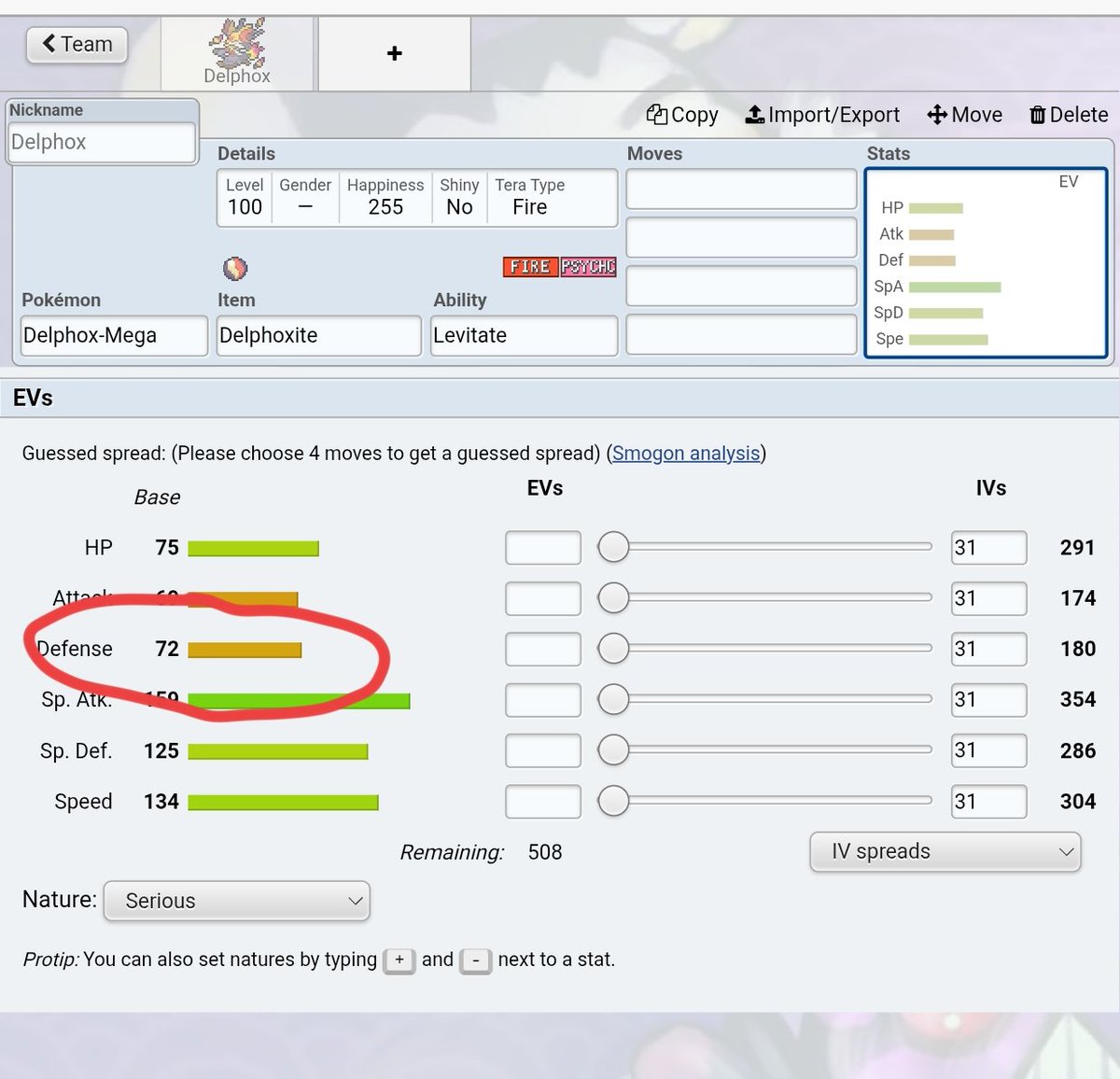Edit the Nickname field
Image resolution: width=1120 pixels, height=1079 pixels.
[x=103, y=142]
